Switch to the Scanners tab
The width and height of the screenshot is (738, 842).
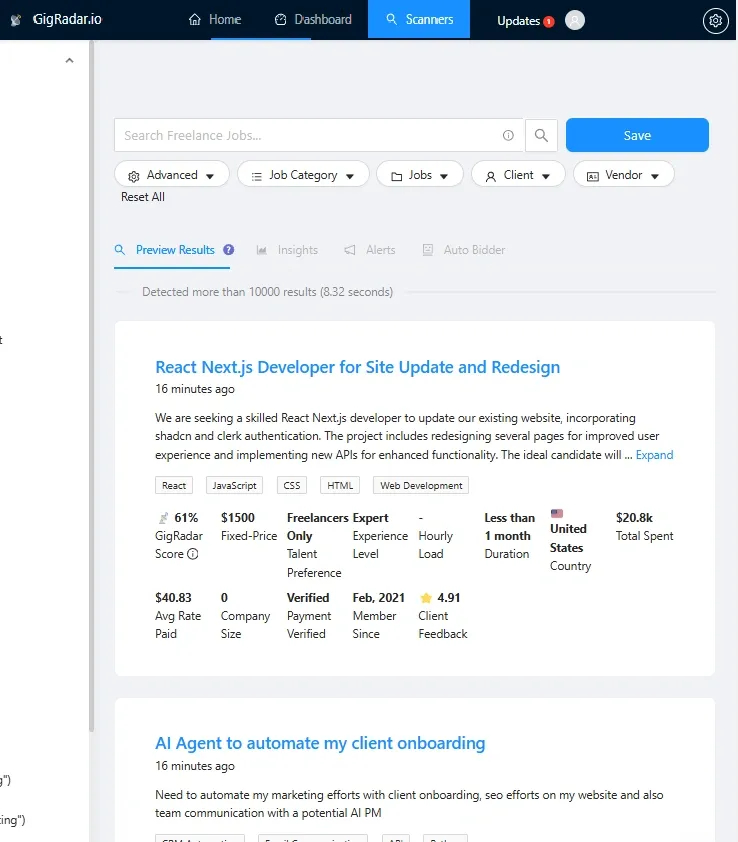(419, 19)
